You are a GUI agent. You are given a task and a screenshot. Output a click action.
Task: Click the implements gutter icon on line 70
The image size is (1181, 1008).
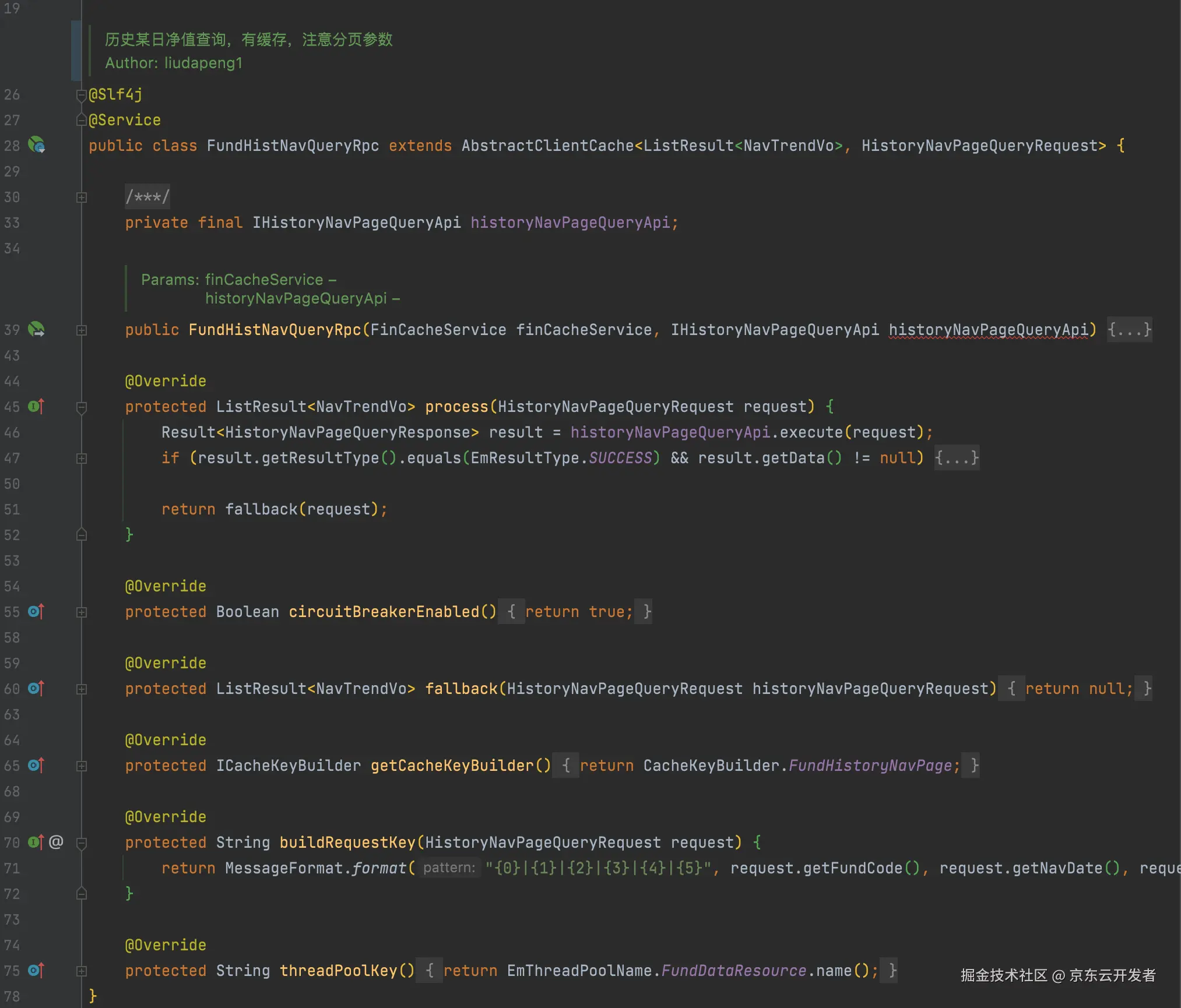click(x=36, y=842)
